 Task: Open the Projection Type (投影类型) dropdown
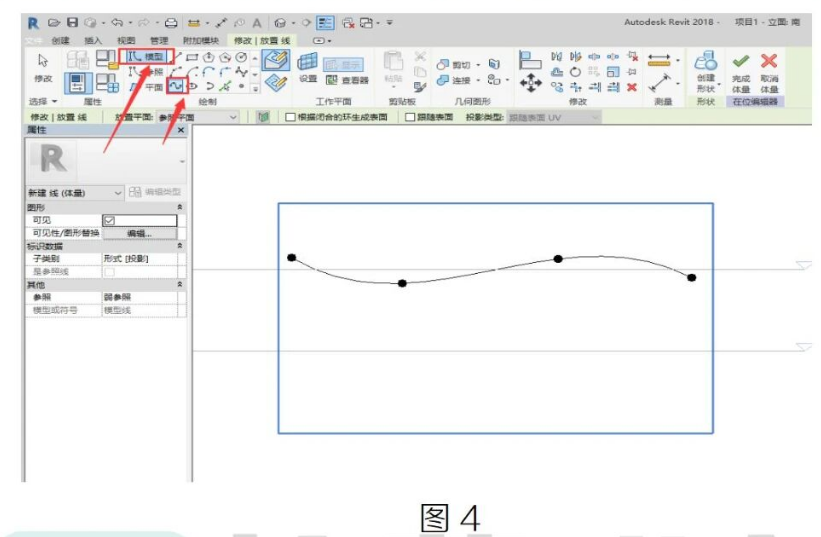(554, 117)
